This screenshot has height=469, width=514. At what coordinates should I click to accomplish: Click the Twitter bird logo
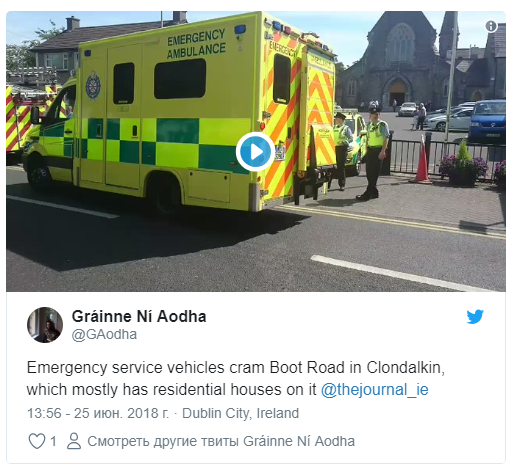pos(475,316)
